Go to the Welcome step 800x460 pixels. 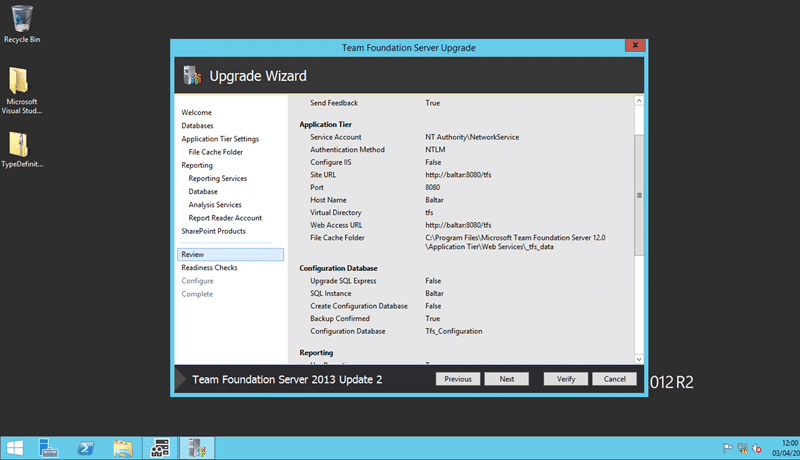196,112
